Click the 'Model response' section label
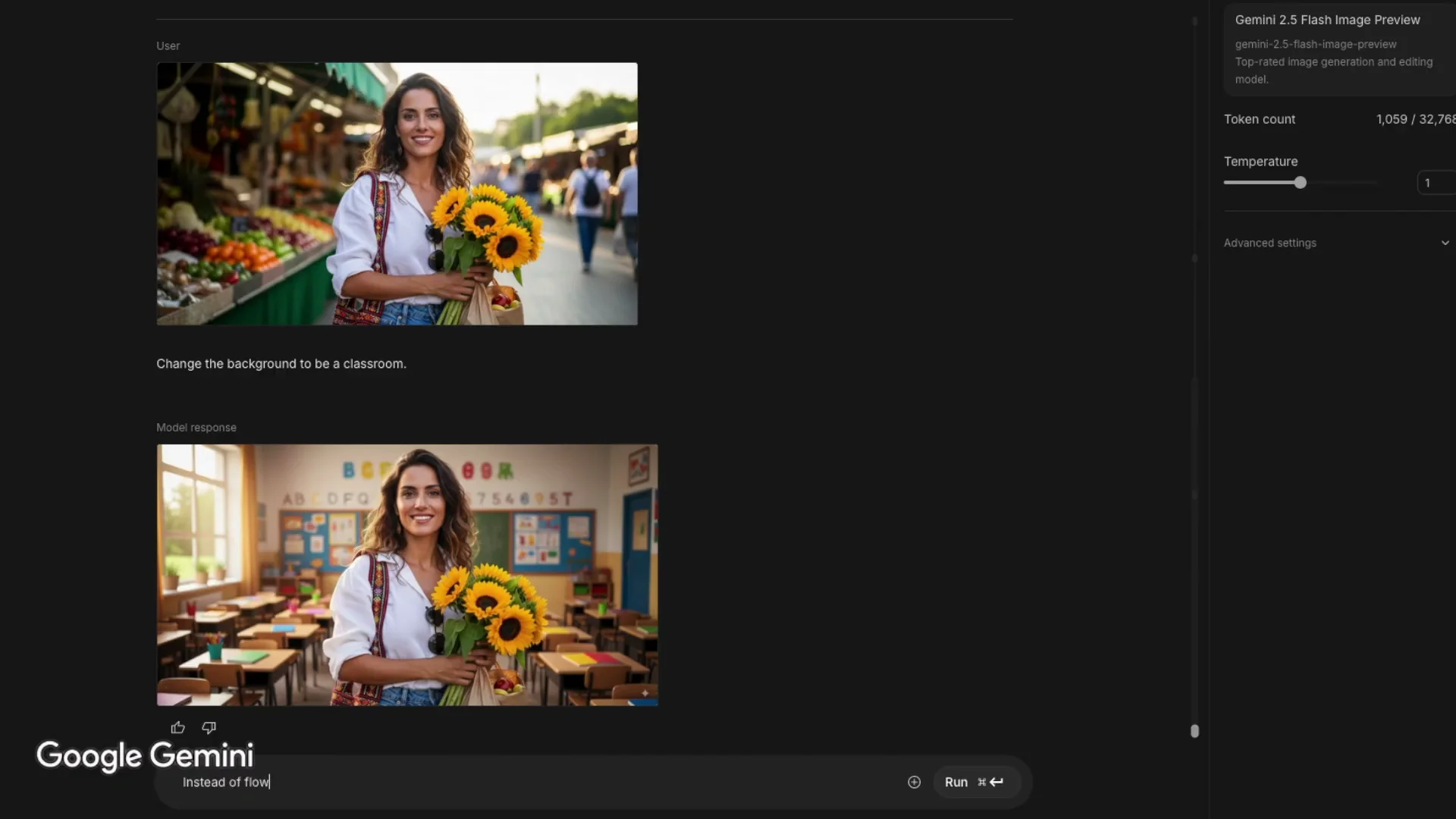This screenshot has width=1456, height=819. 196,427
